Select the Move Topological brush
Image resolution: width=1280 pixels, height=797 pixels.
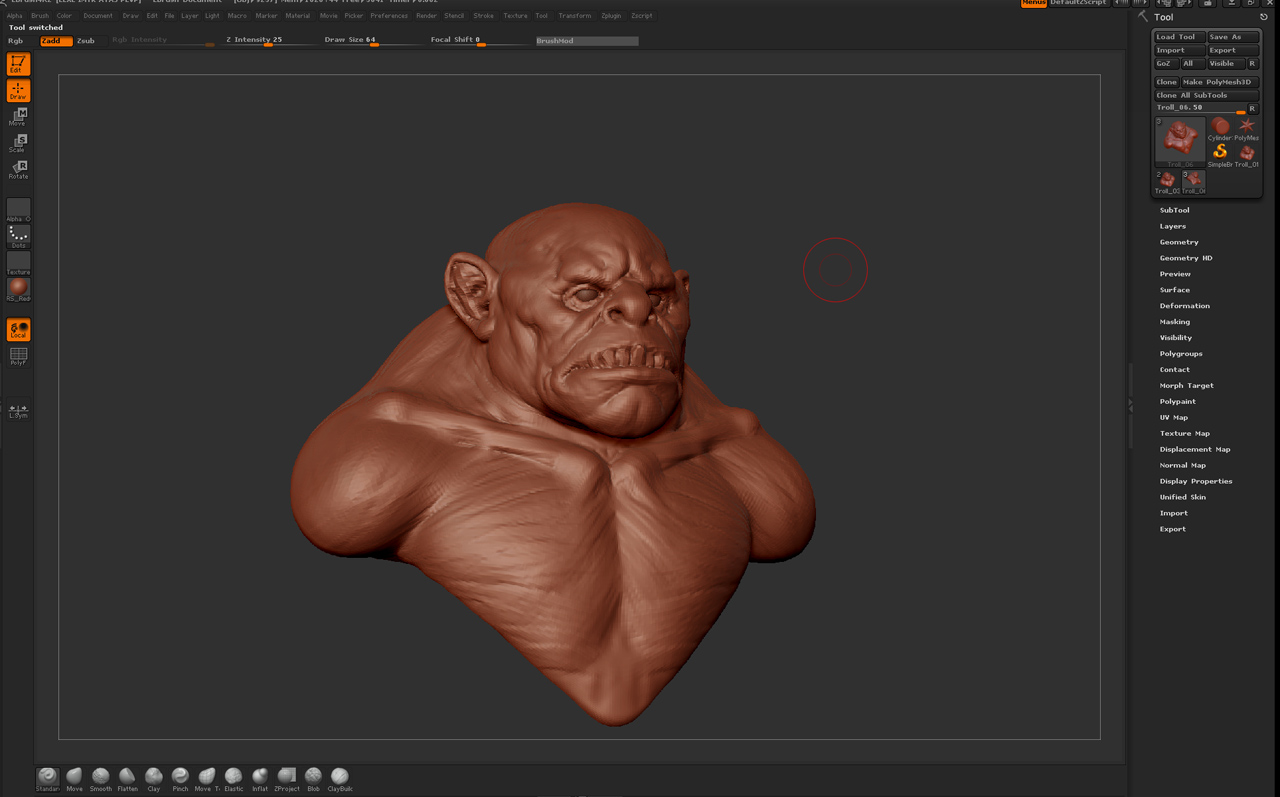click(x=207, y=778)
